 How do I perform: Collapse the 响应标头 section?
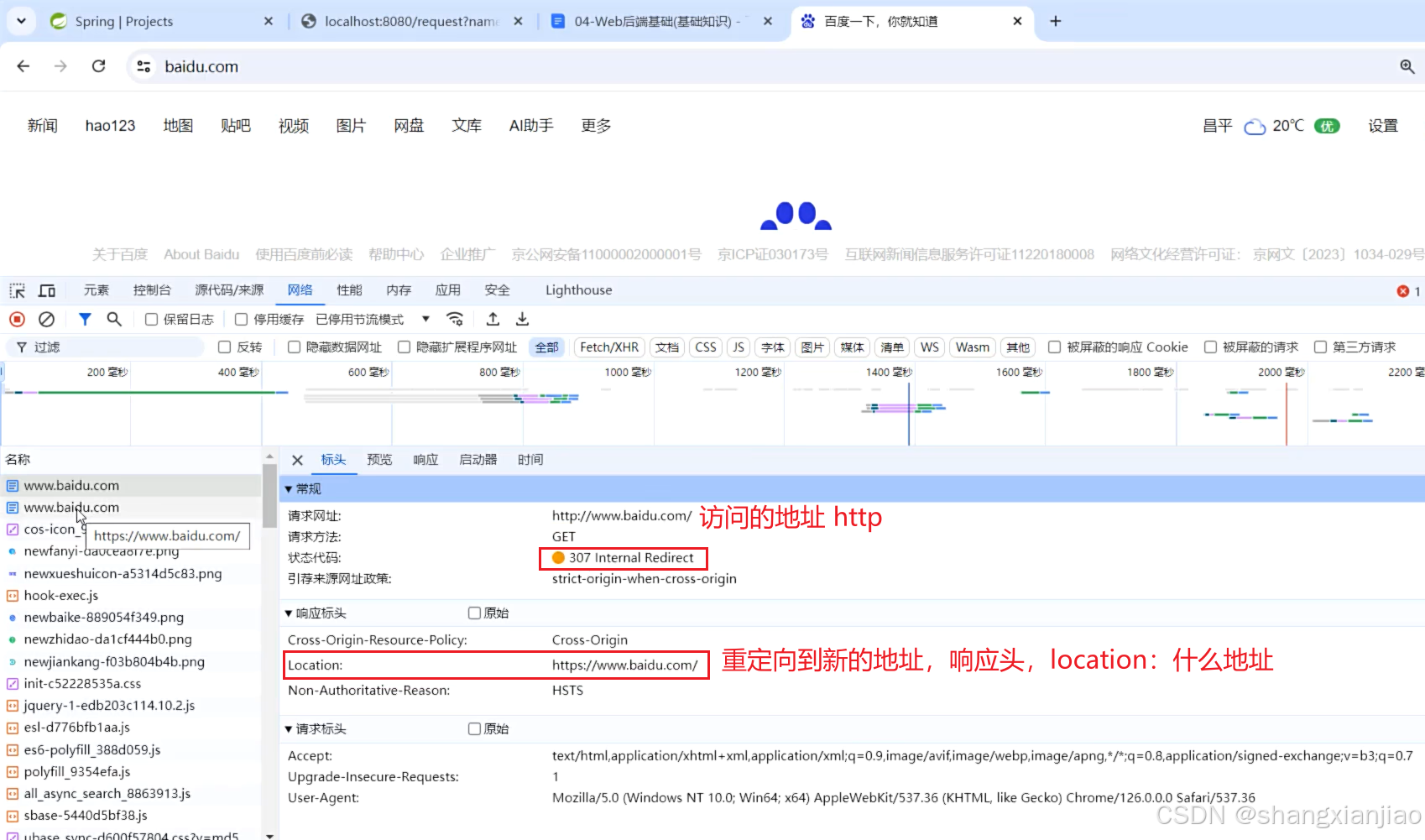[x=289, y=613]
